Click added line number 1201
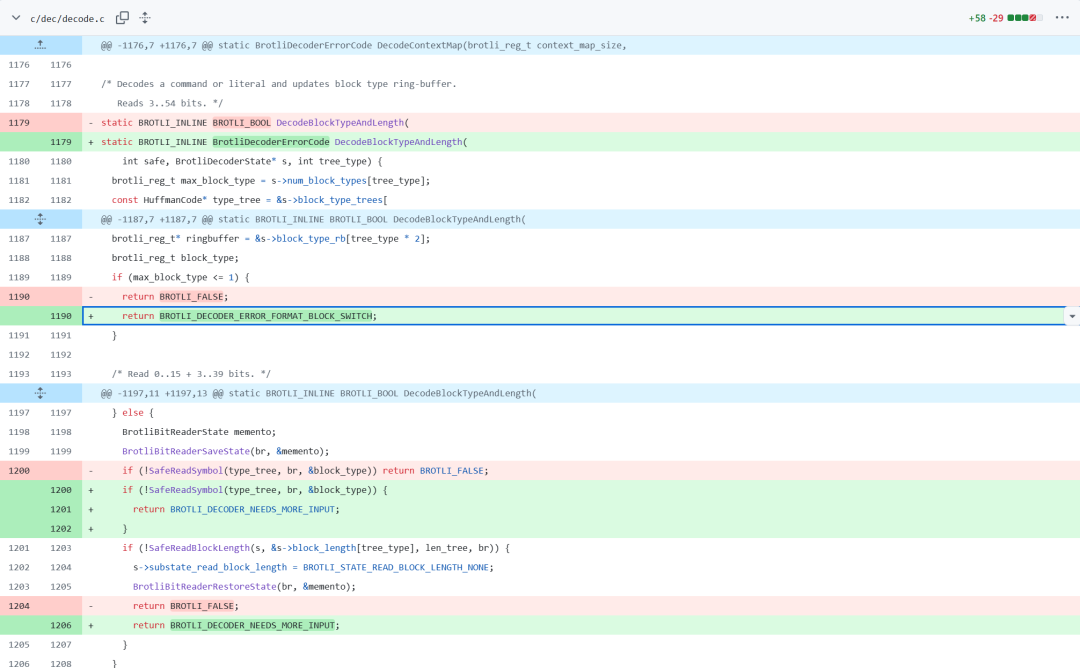This screenshot has width=1080, height=668. 61,510
